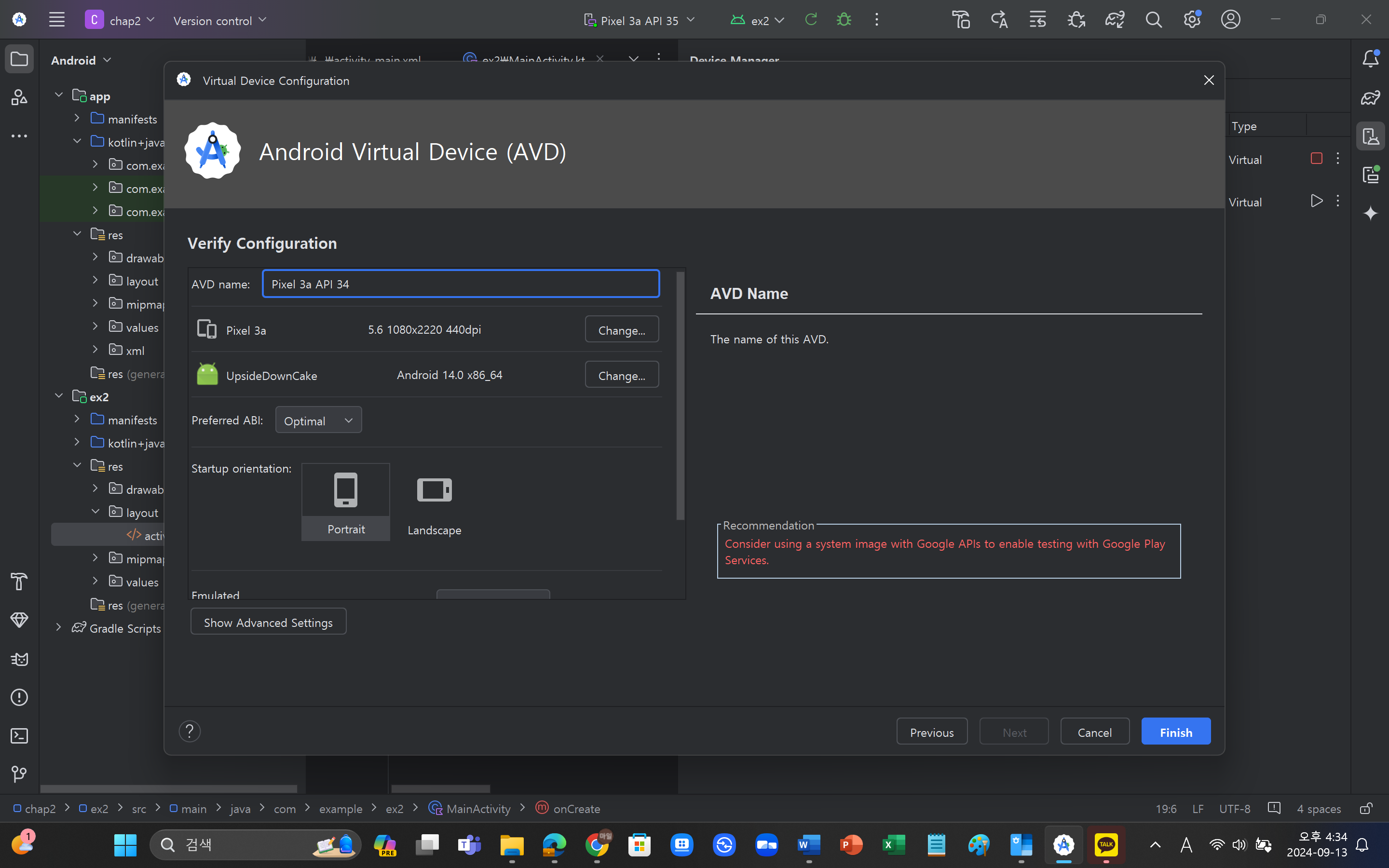Click Finish to create the AVD
Viewport: 1389px width, 868px height.
point(1176,732)
